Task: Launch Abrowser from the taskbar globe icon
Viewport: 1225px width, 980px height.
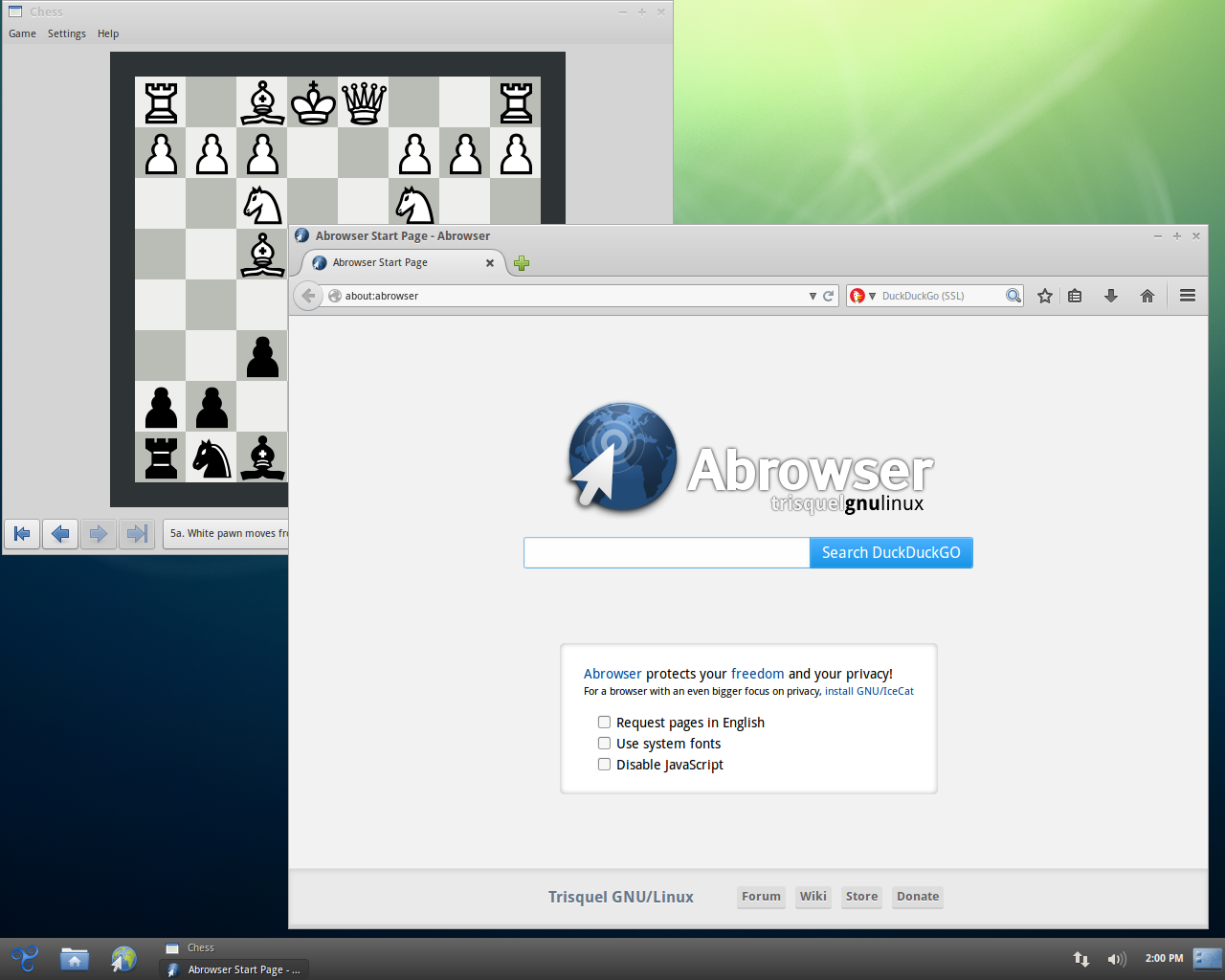Action: (x=123, y=958)
